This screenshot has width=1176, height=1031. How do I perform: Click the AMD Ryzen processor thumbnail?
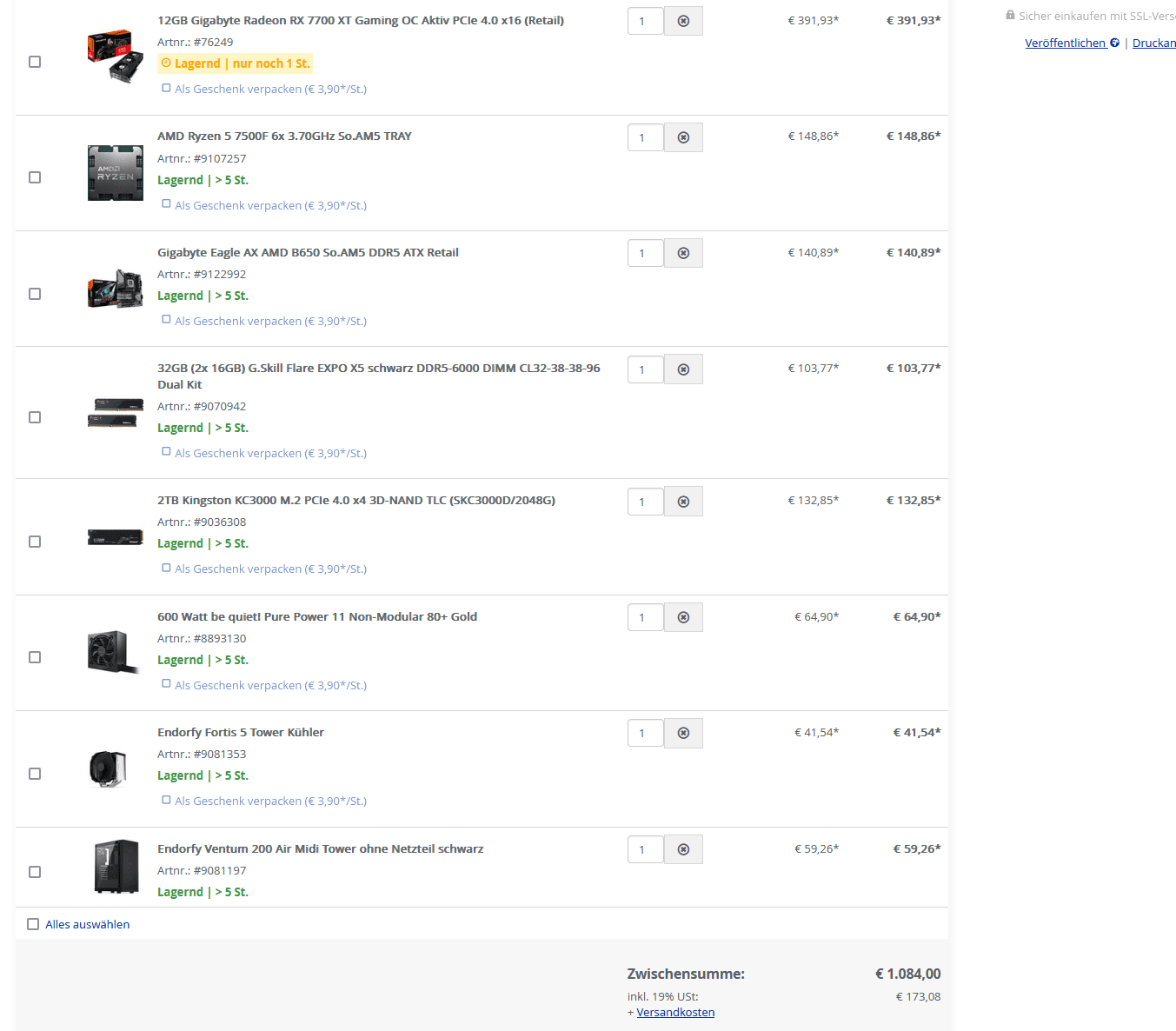[x=115, y=173]
